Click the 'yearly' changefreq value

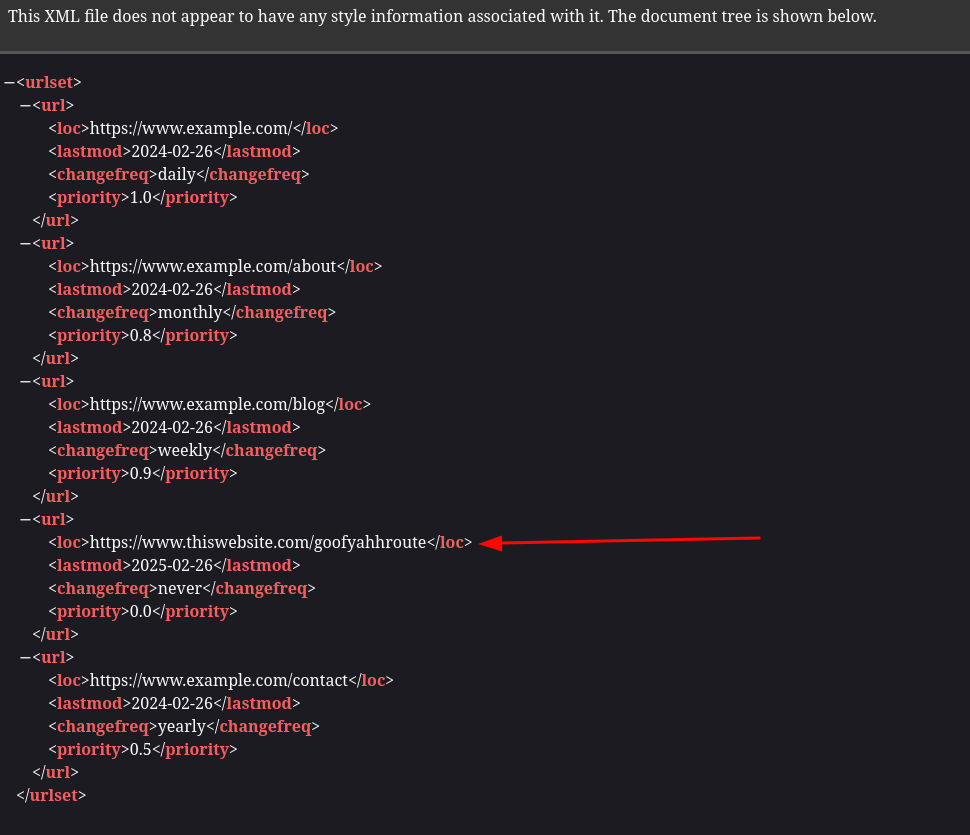click(182, 727)
